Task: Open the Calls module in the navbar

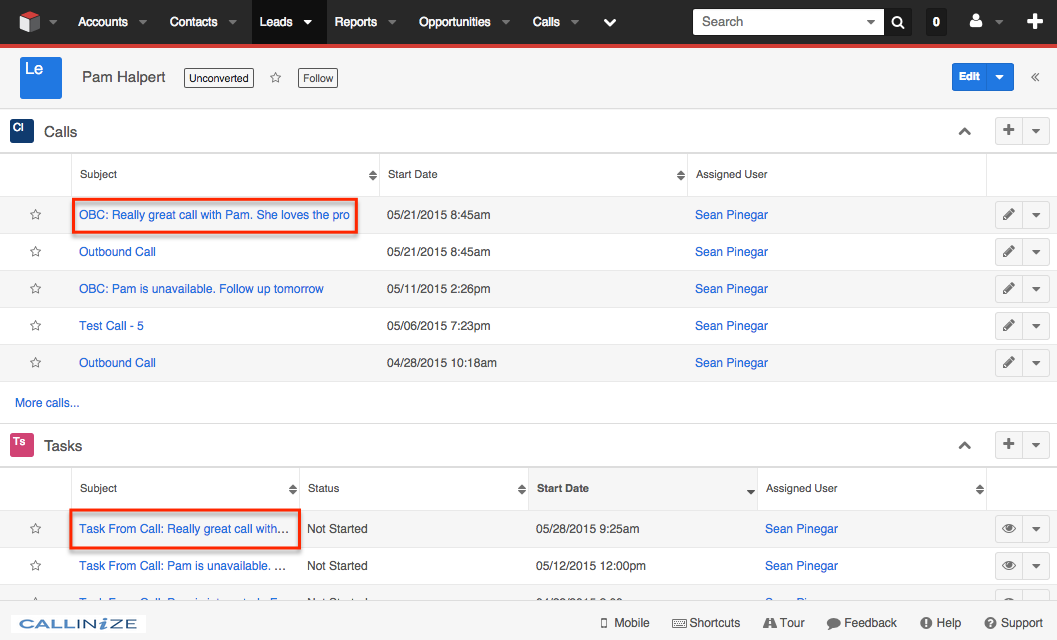Action: [x=546, y=22]
